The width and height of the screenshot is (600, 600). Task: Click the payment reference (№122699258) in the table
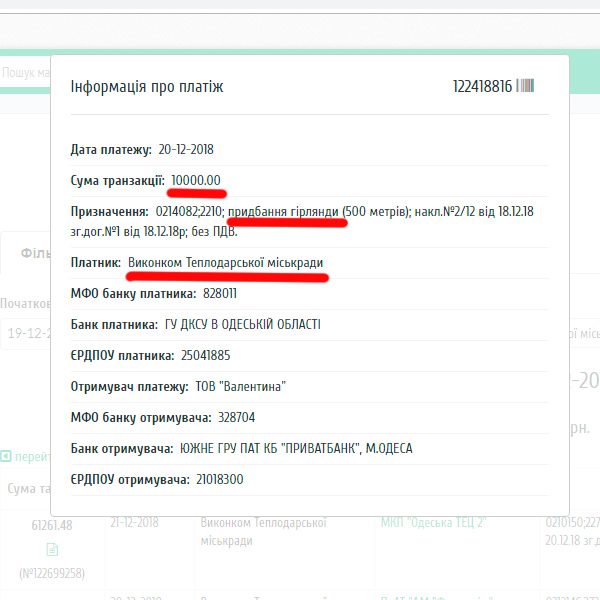point(52,573)
